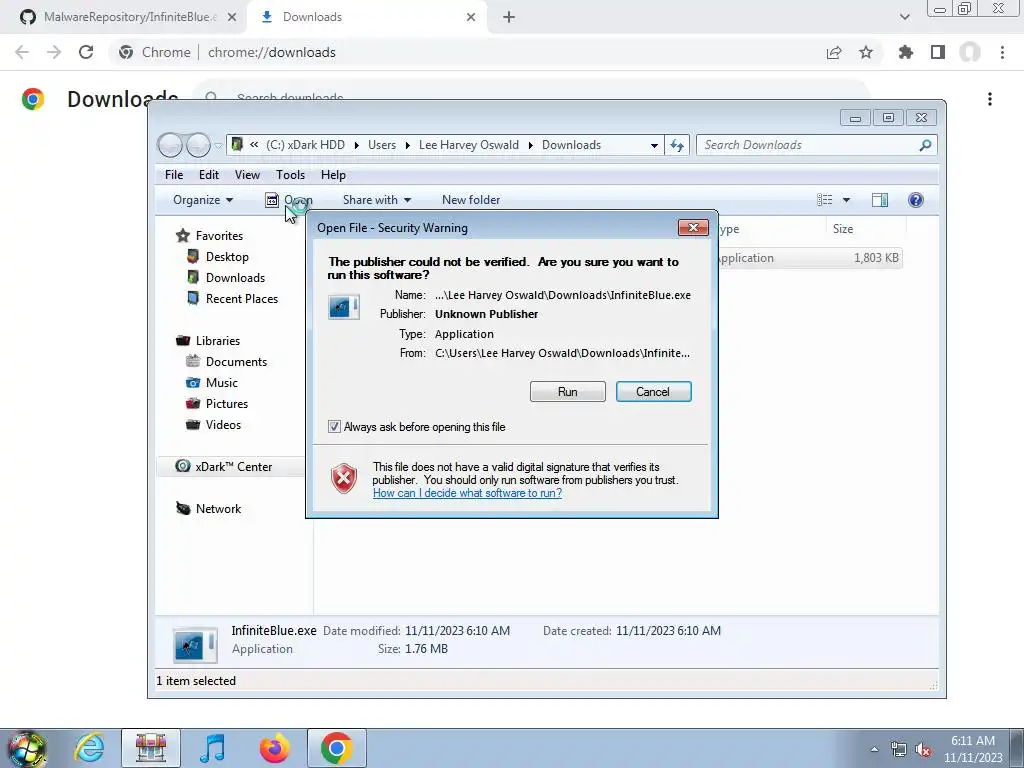The image size is (1024, 768).
Task: Select xDark Center in the navigation pane
Action: tap(233, 467)
